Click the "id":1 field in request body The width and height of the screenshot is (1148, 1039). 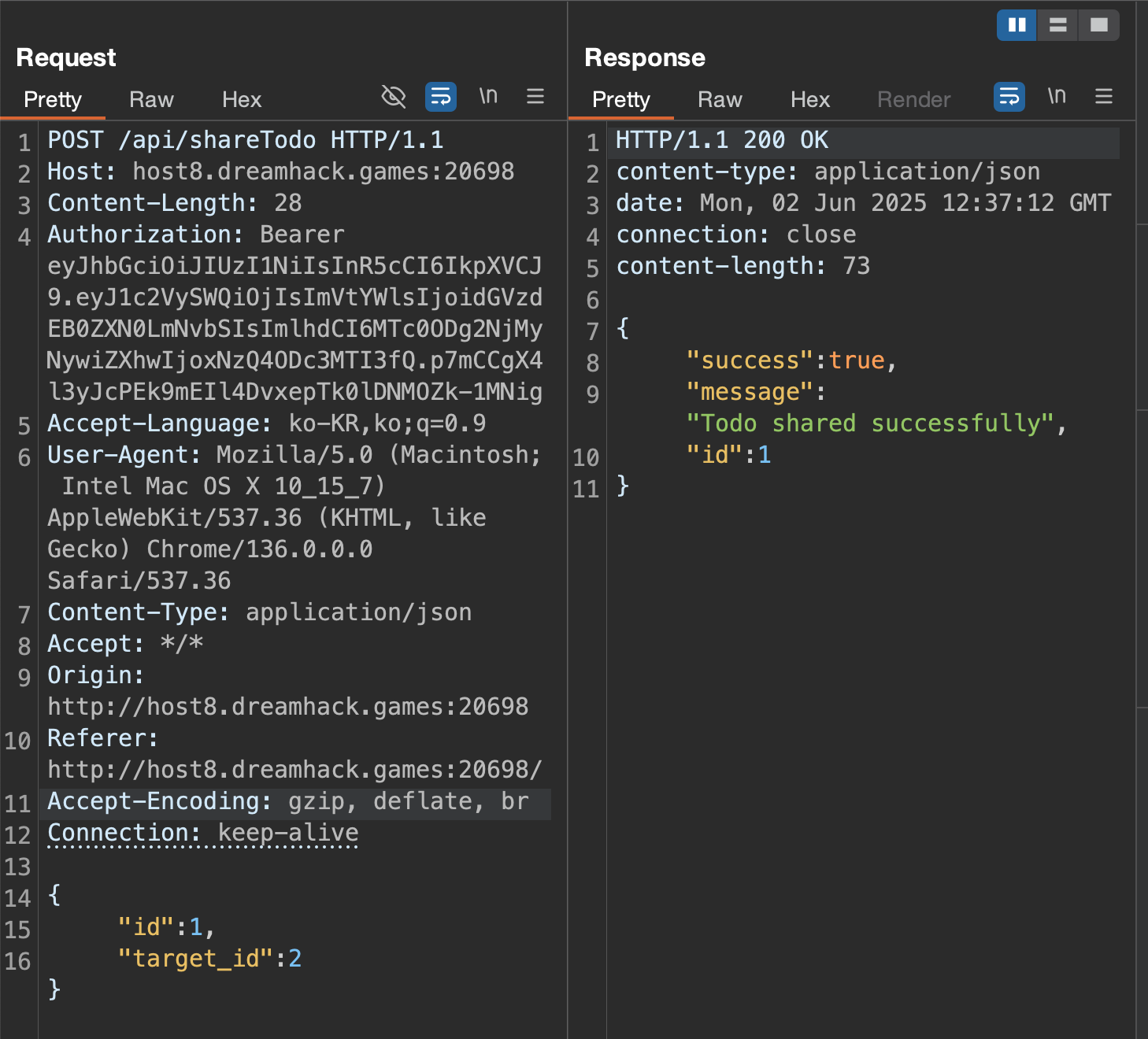click(x=166, y=927)
